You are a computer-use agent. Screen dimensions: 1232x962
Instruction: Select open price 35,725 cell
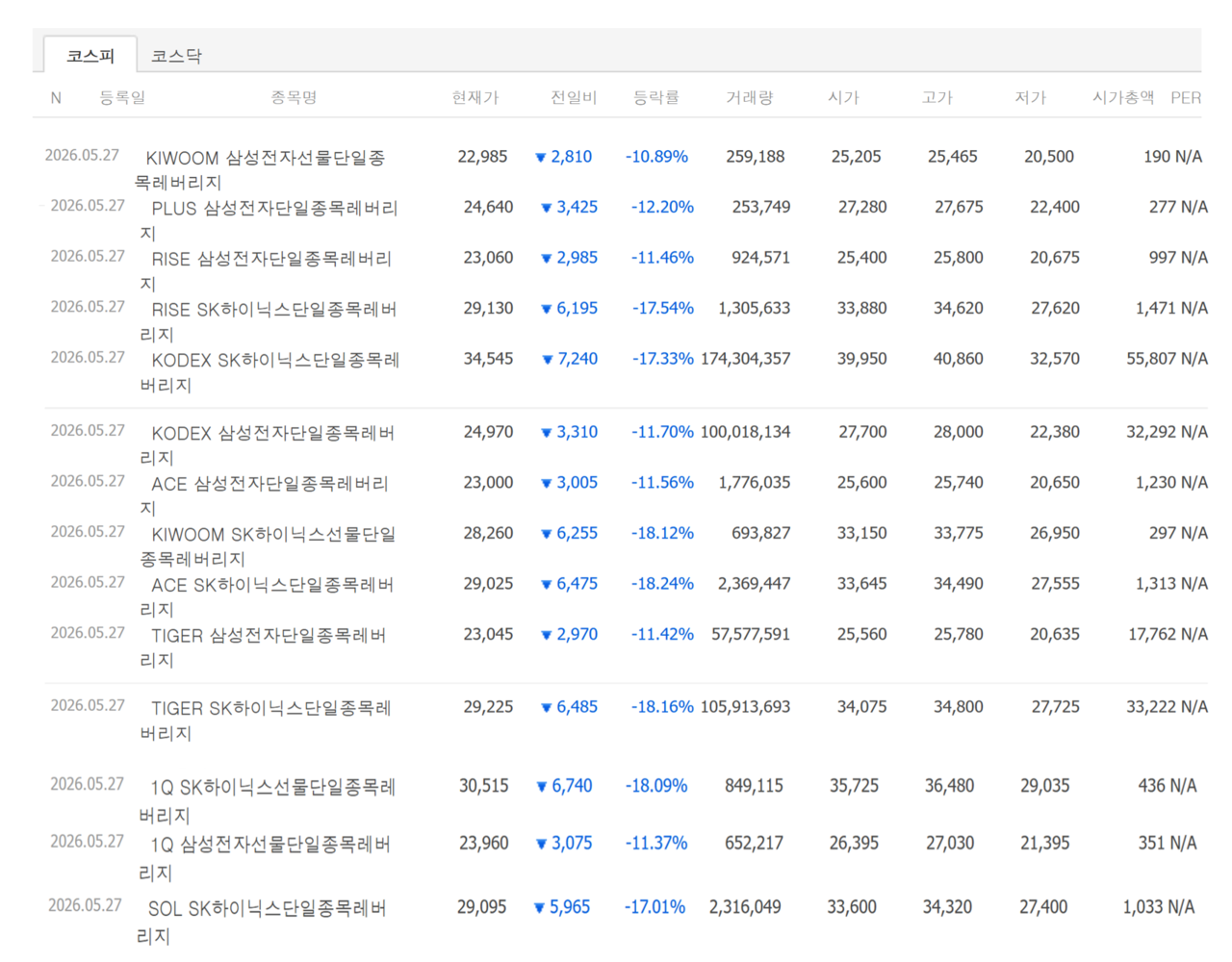(855, 786)
